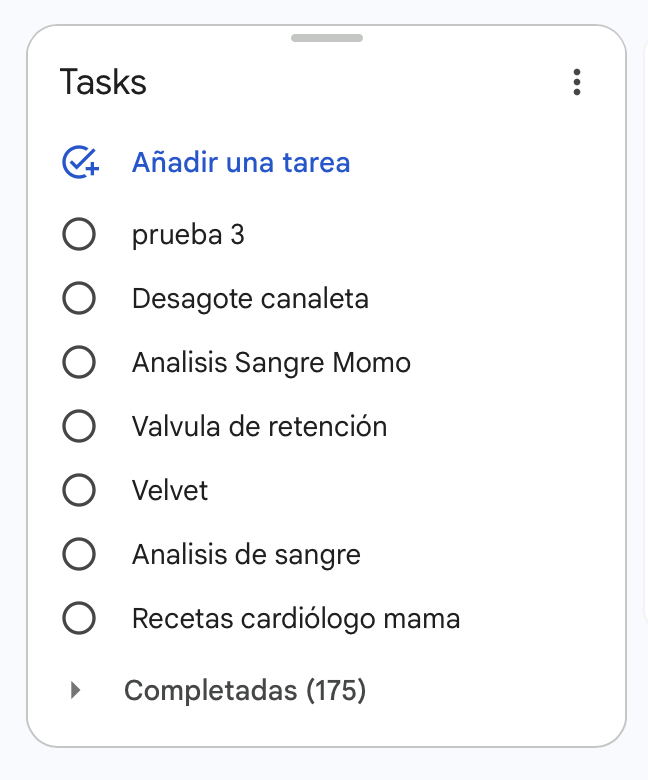Click the 'Valvula de retención' task text

(259, 427)
